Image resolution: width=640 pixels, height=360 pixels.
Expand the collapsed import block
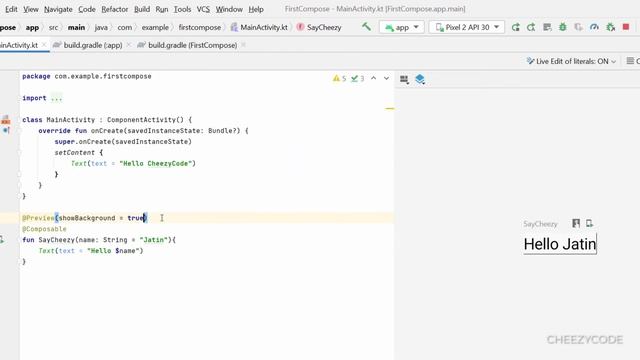click(x=56, y=98)
